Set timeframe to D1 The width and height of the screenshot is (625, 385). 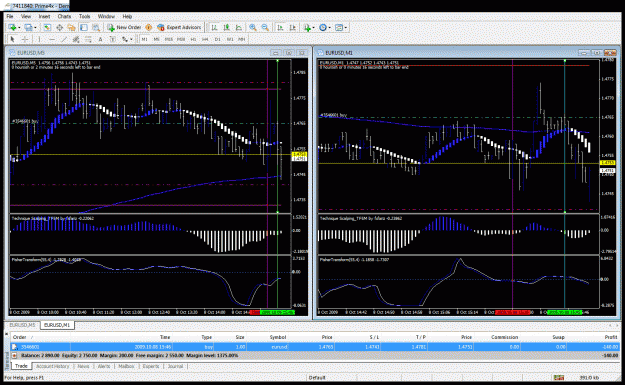coord(218,39)
